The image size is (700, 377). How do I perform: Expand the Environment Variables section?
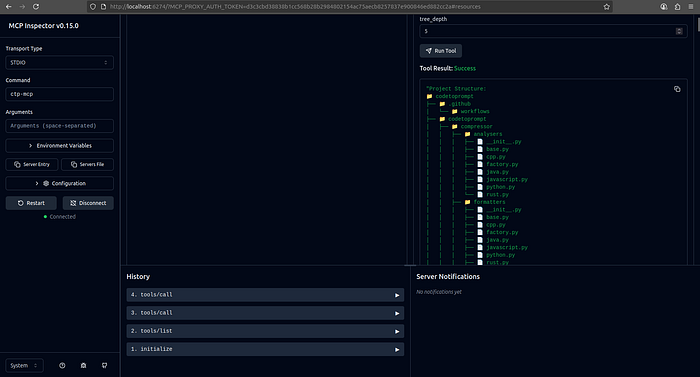click(x=59, y=146)
